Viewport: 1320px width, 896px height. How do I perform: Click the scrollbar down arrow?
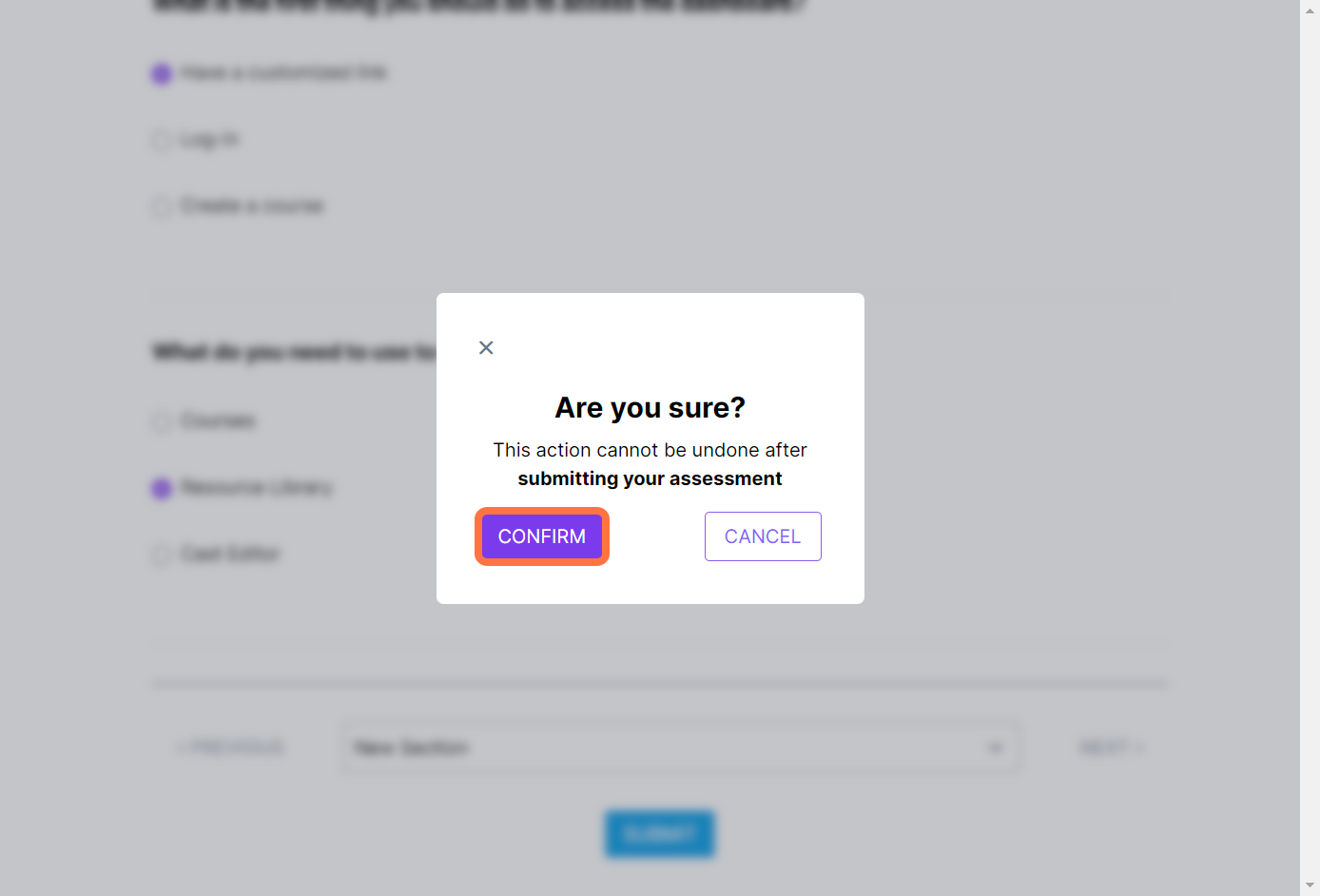pyautogui.click(x=1310, y=886)
